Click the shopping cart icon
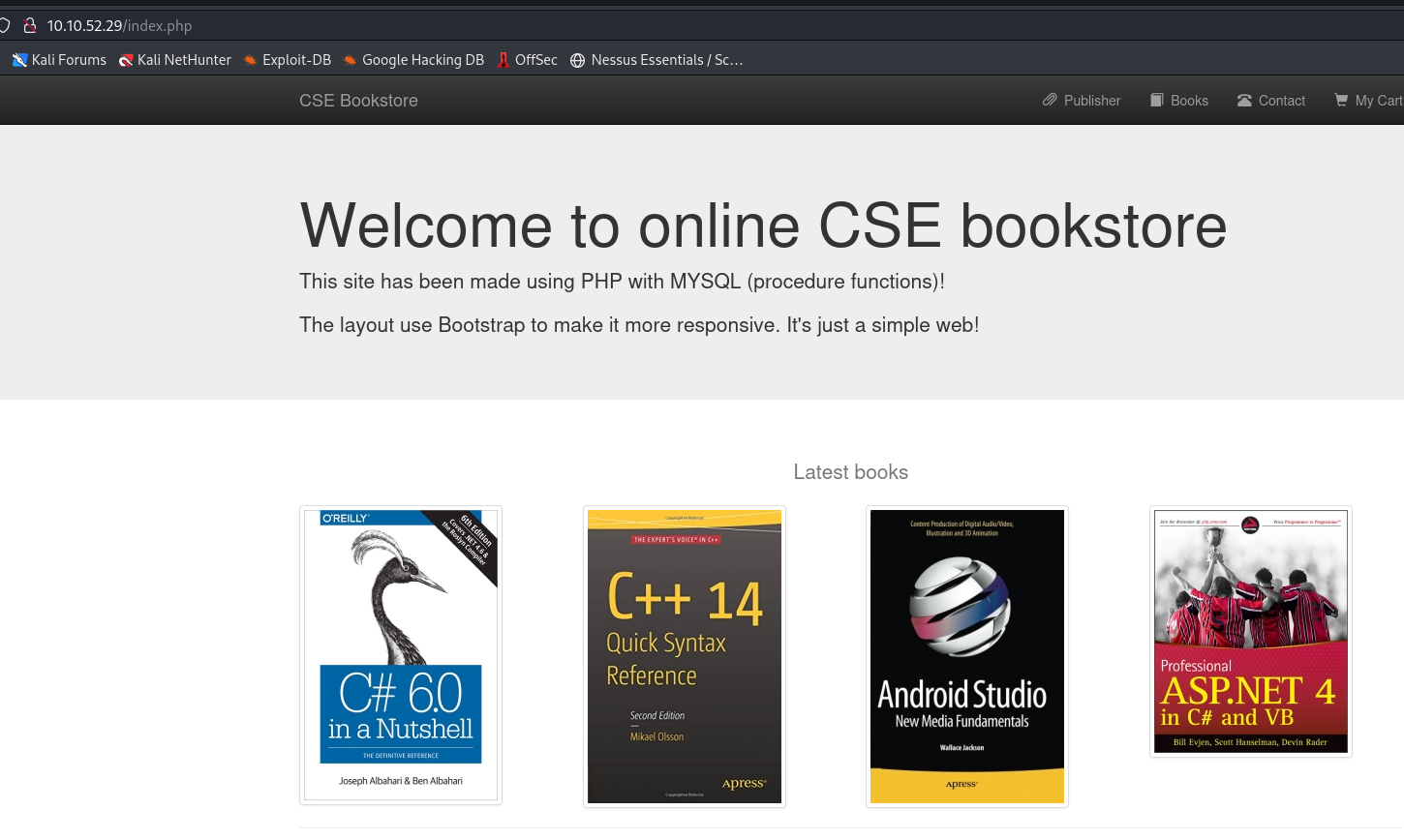 click(1341, 100)
